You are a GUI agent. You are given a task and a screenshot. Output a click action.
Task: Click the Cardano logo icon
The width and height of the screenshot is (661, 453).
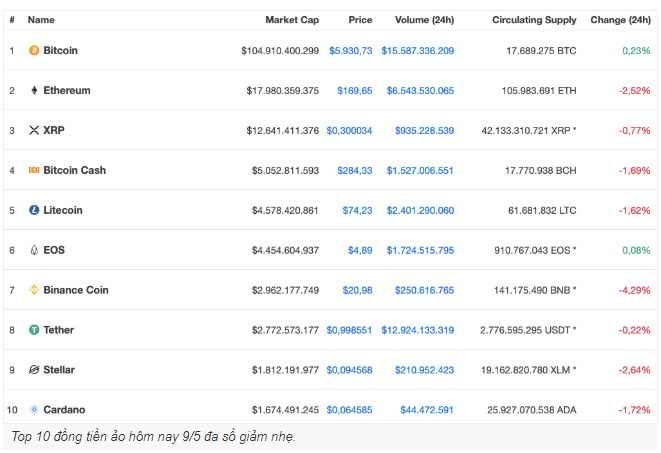(x=34, y=410)
